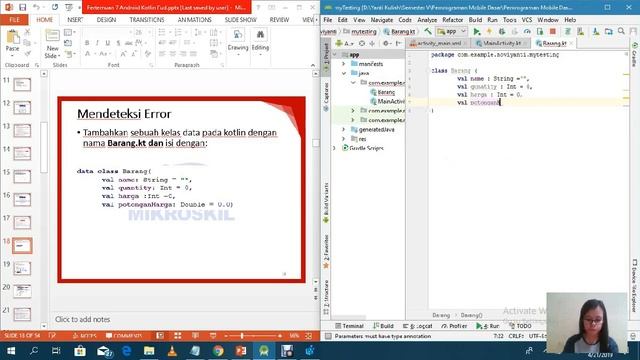Open the Editing group dropdown
Viewport: 640px width, 360px height.
tap(260, 42)
